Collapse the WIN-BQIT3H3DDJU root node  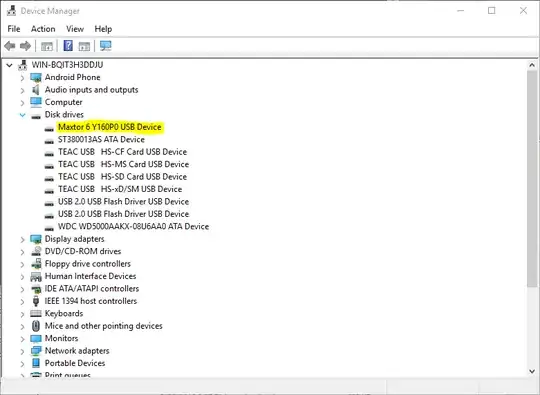tap(9, 65)
